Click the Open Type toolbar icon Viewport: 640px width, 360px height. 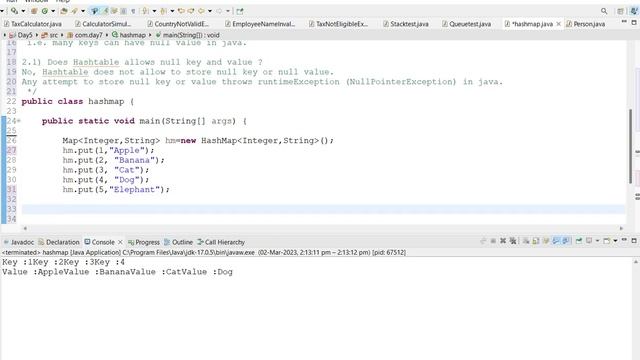(64, 11)
